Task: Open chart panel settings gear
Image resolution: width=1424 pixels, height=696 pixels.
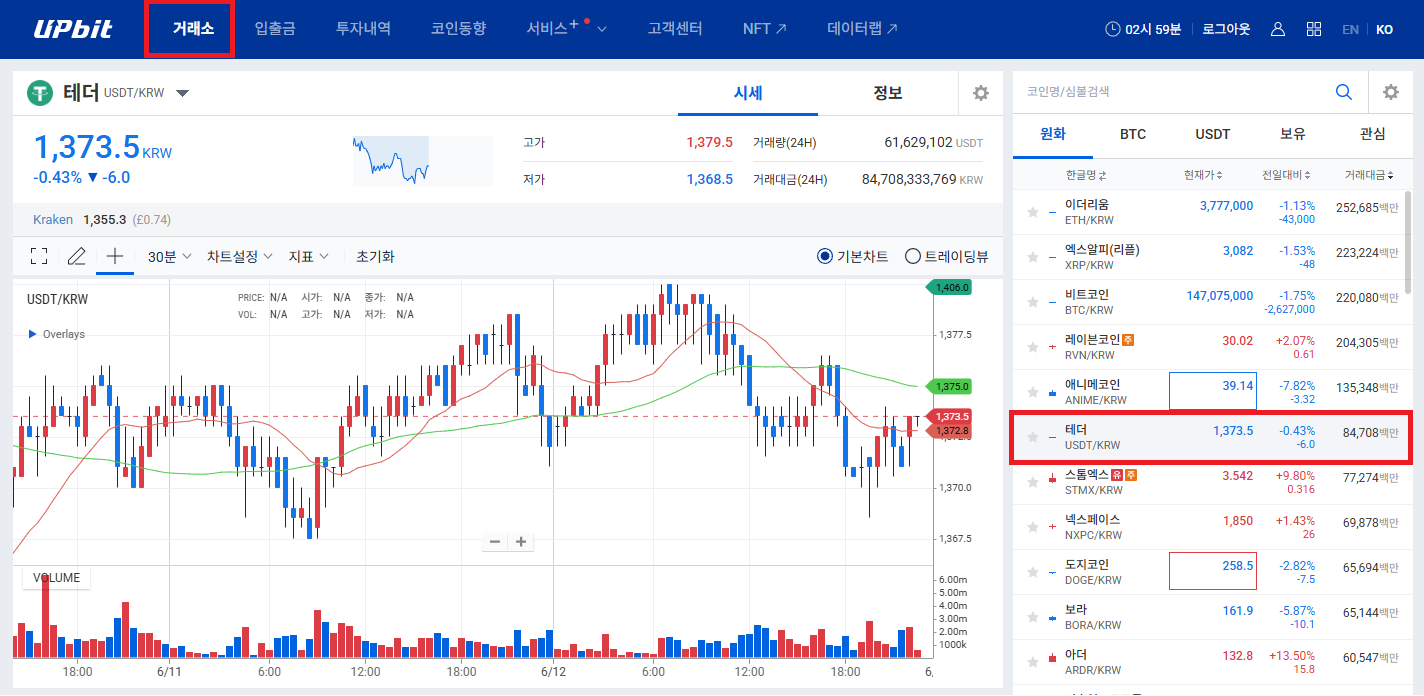Action: [981, 93]
